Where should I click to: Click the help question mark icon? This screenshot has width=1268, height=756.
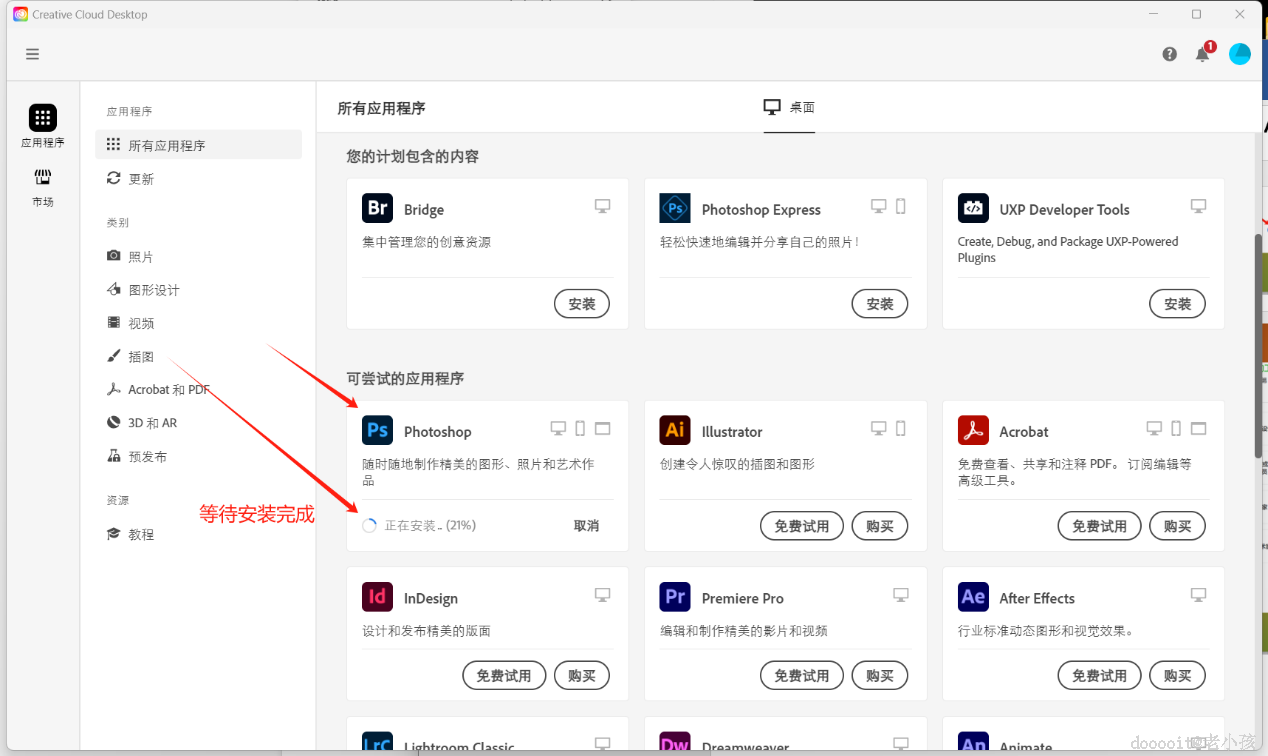(x=1169, y=54)
